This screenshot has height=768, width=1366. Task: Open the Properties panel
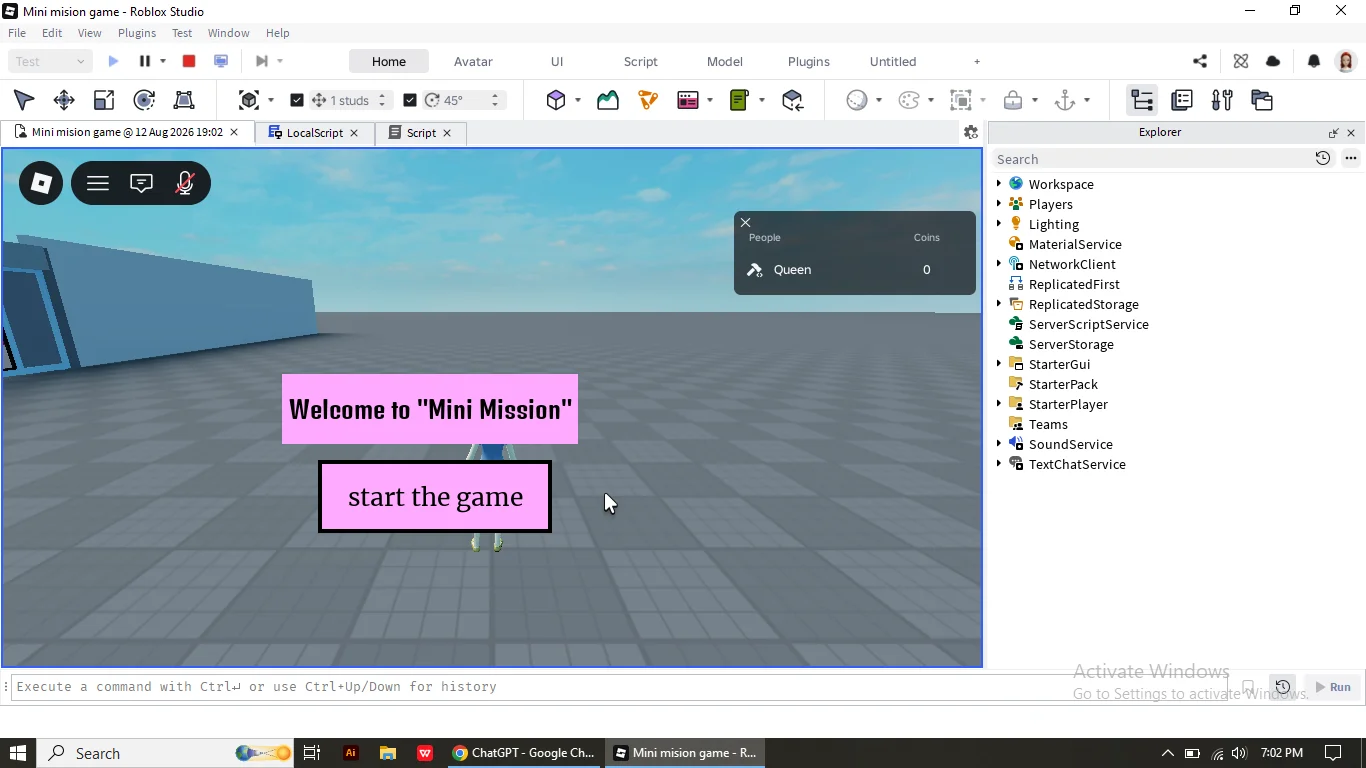(1182, 100)
